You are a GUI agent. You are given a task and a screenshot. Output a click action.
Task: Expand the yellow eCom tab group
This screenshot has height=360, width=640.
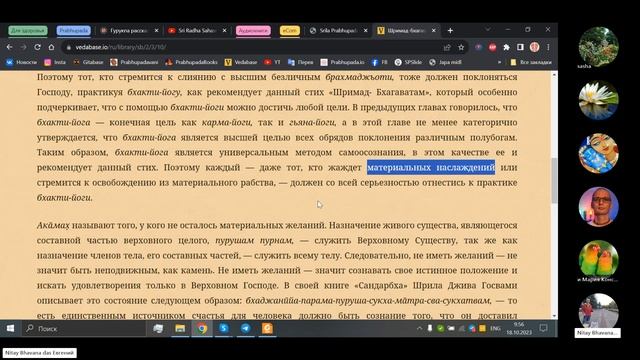click(290, 31)
